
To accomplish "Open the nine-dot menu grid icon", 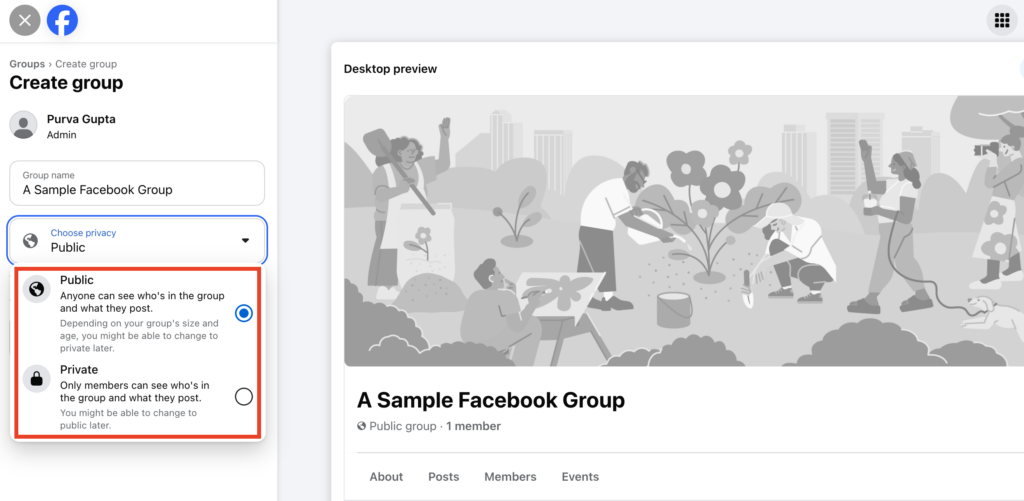I will coord(1001,20).
